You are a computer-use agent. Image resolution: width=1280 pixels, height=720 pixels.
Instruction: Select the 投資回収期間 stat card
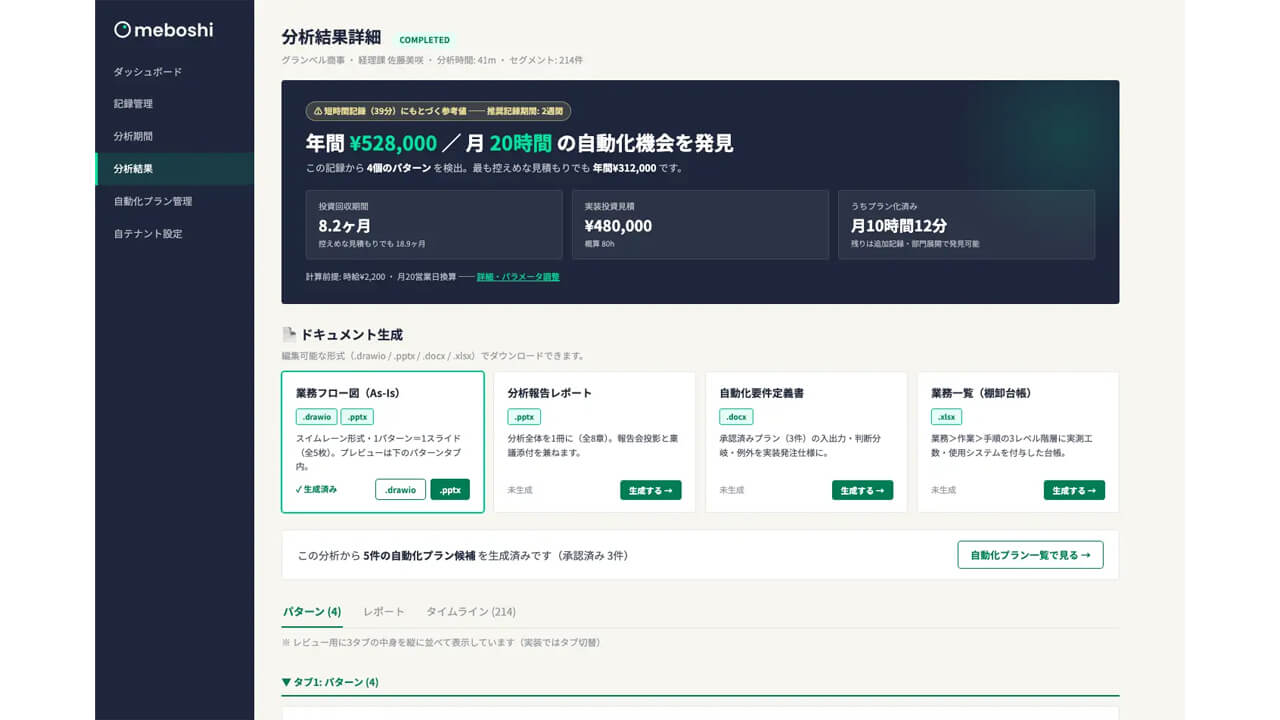tap(434, 225)
